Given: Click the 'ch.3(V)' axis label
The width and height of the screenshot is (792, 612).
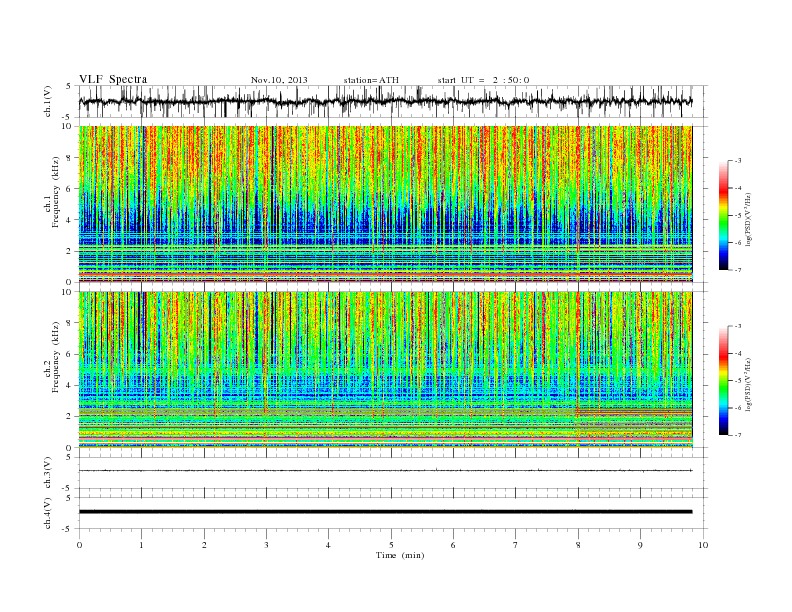Looking at the screenshot, I should 48,473.
